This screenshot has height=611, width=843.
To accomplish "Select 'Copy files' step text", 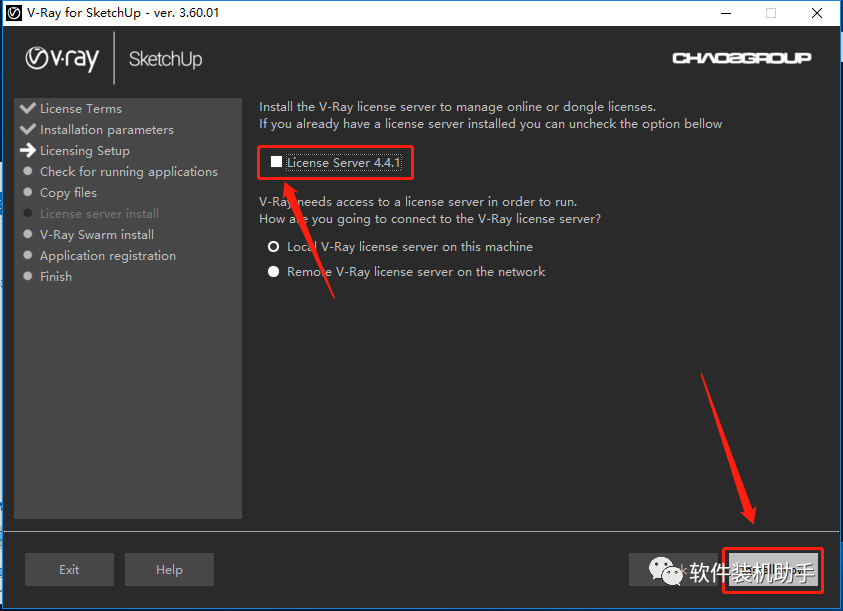I will (68, 193).
